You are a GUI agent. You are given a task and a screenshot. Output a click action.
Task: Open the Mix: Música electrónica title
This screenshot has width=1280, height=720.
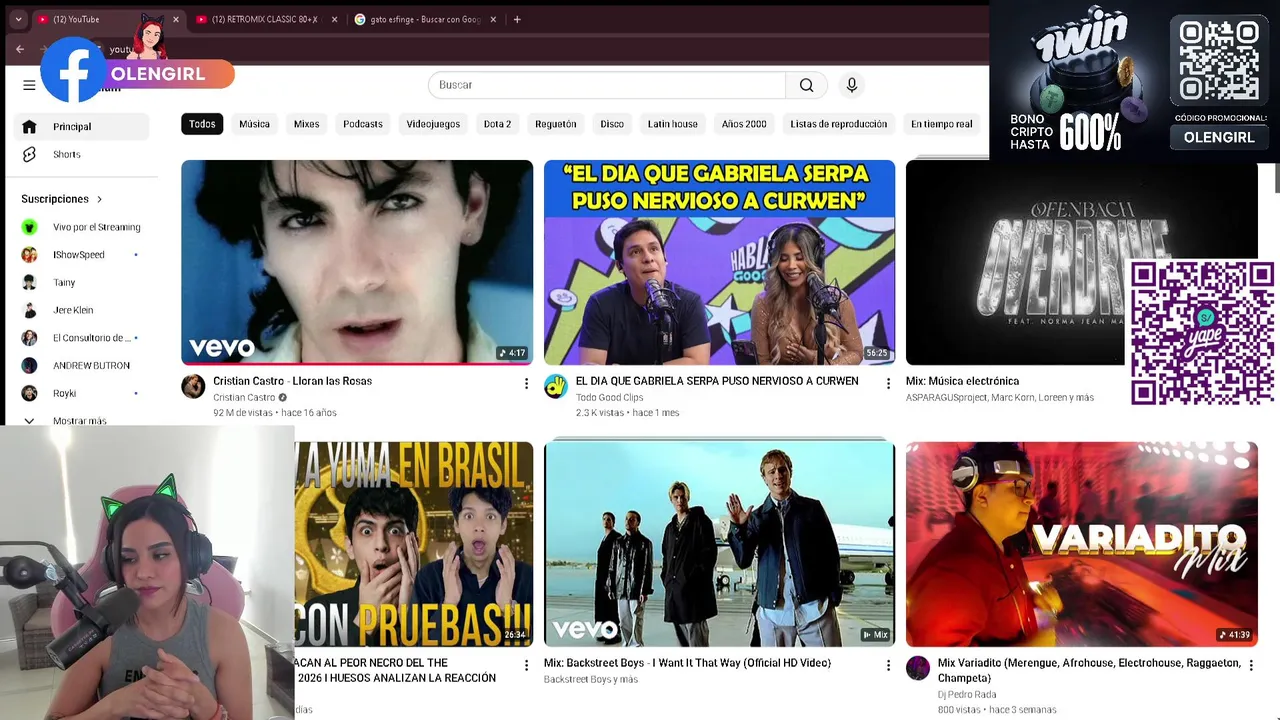point(962,381)
